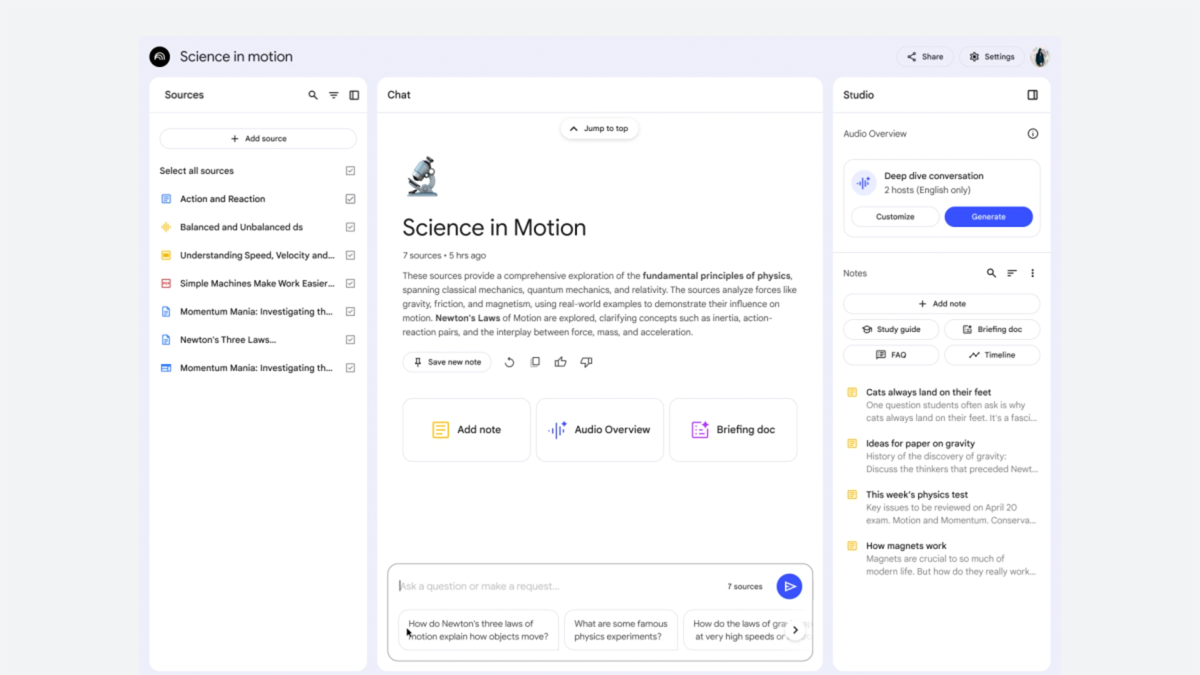
Task: Give the summary a thumbs up
Action: pyautogui.click(x=560, y=362)
